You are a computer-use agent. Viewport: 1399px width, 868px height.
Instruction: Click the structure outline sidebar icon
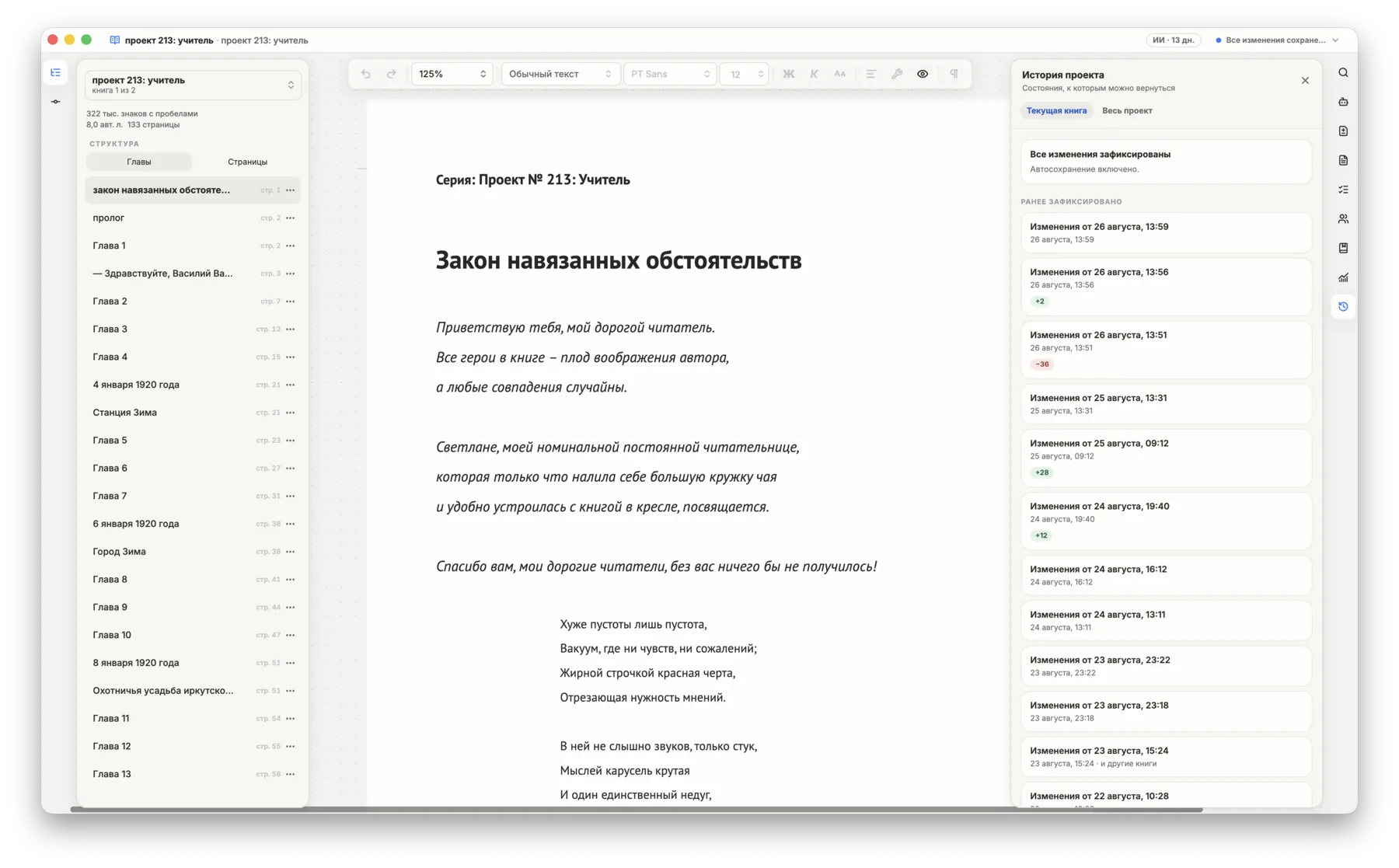pos(56,72)
